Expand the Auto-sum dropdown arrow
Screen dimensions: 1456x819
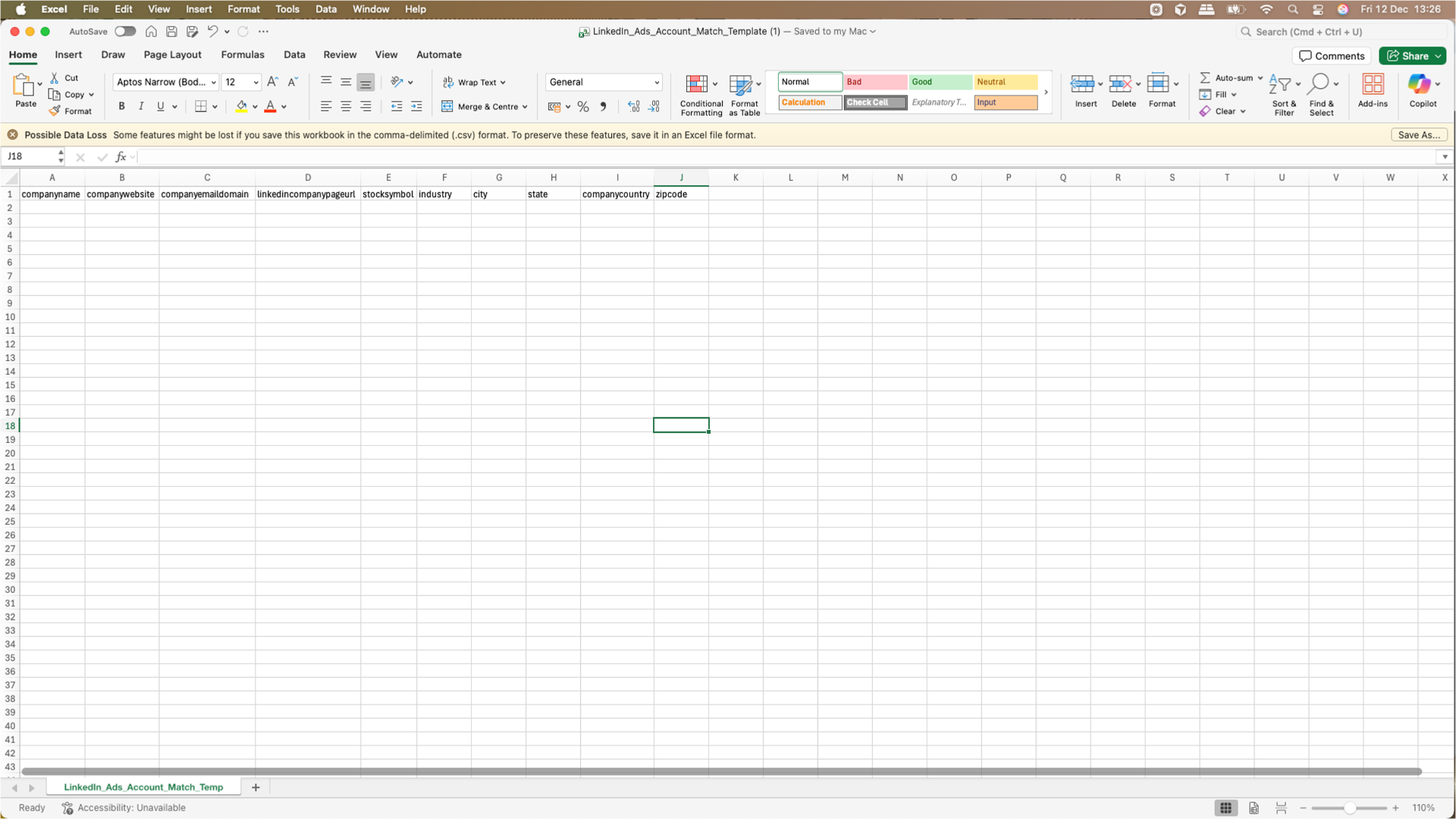(1260, 78)
